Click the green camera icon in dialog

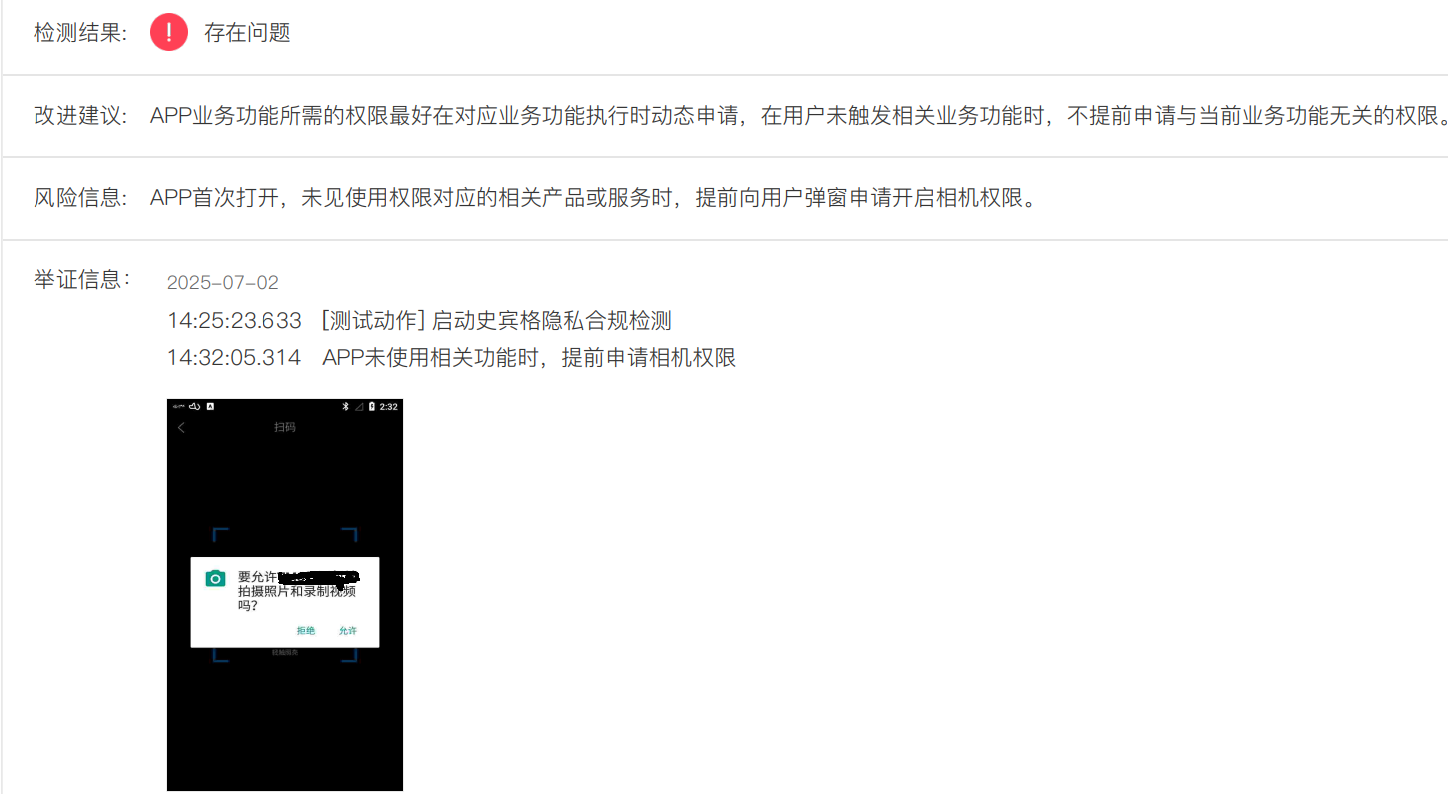215,578
